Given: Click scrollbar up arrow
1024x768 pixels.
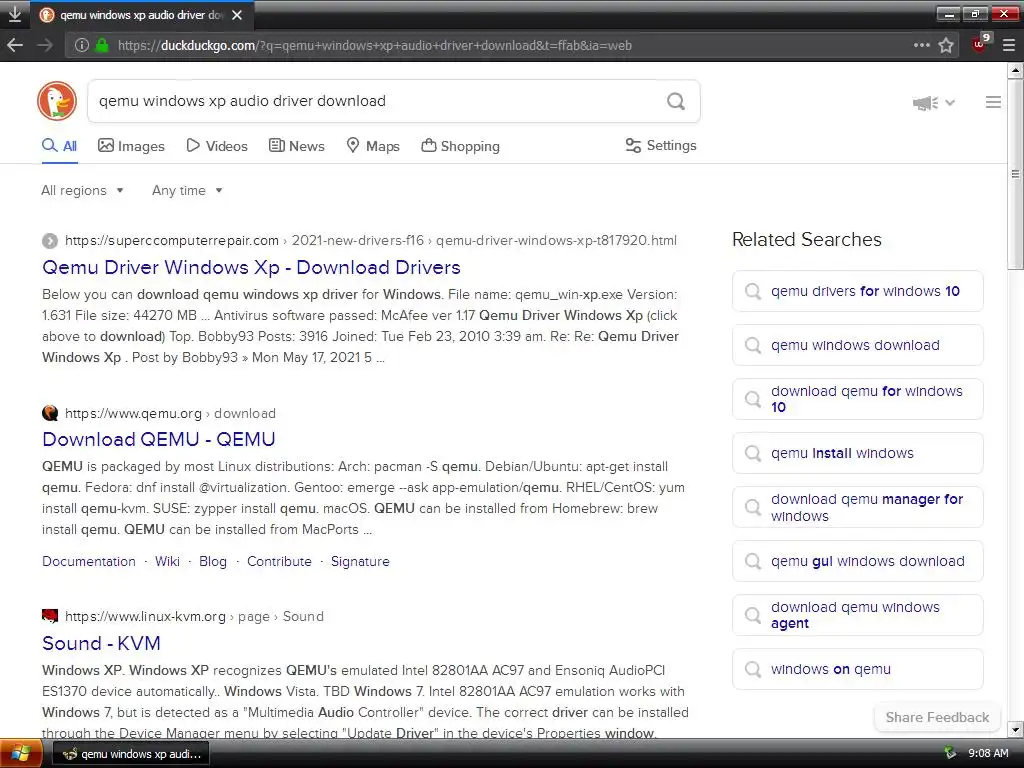Looking at the screenshot, I should [1015, 70].
